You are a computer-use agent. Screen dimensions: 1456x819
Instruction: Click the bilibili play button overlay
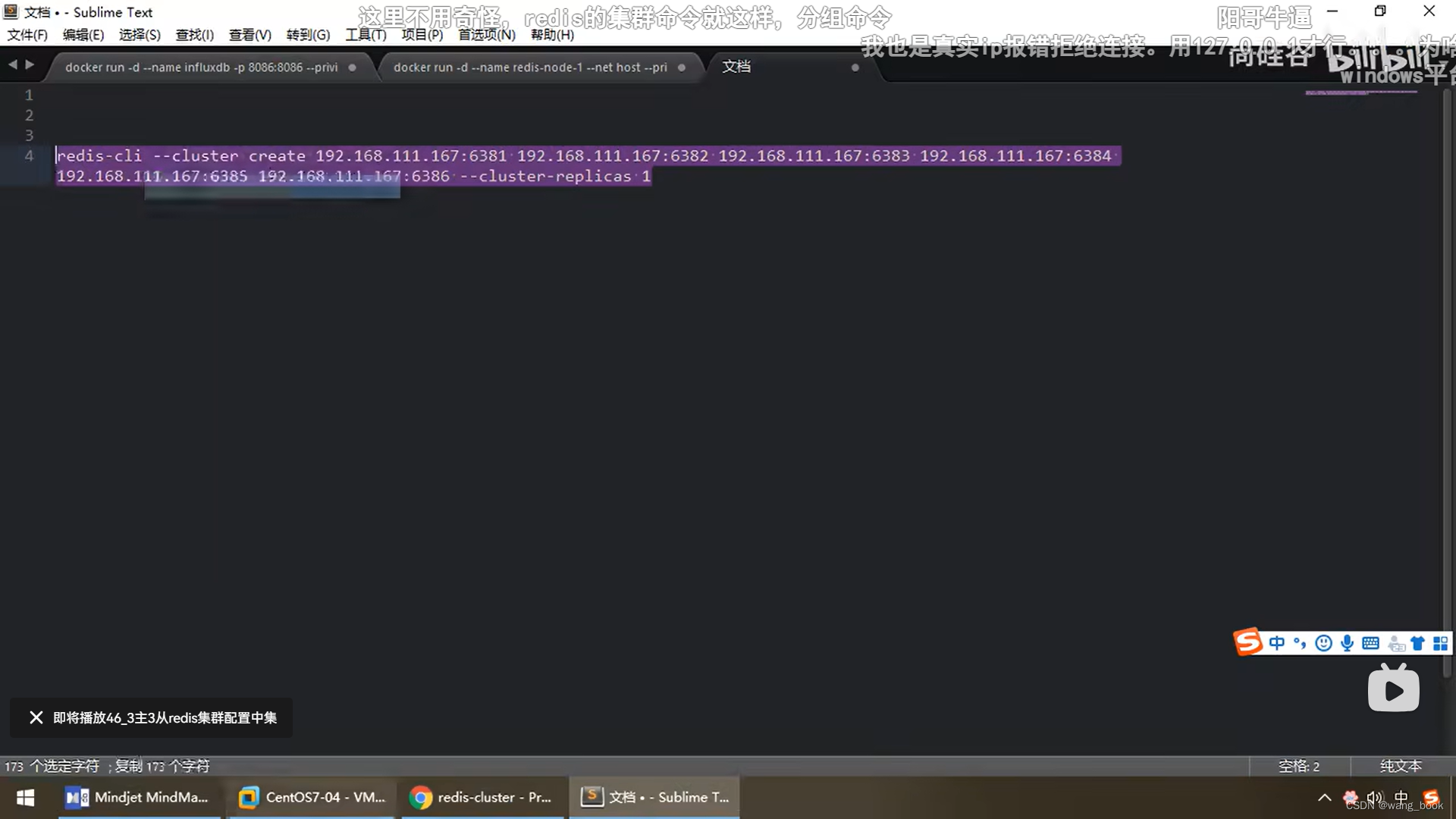1393,689
